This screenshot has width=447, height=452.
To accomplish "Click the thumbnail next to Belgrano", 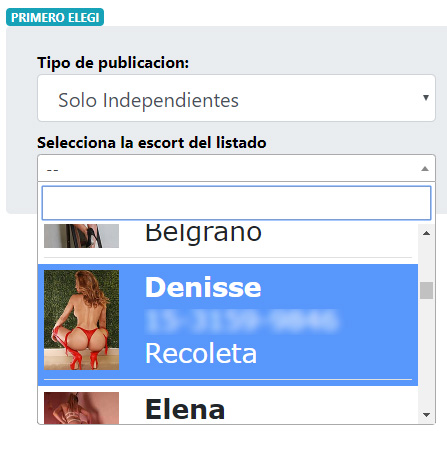I will point(81,236).
